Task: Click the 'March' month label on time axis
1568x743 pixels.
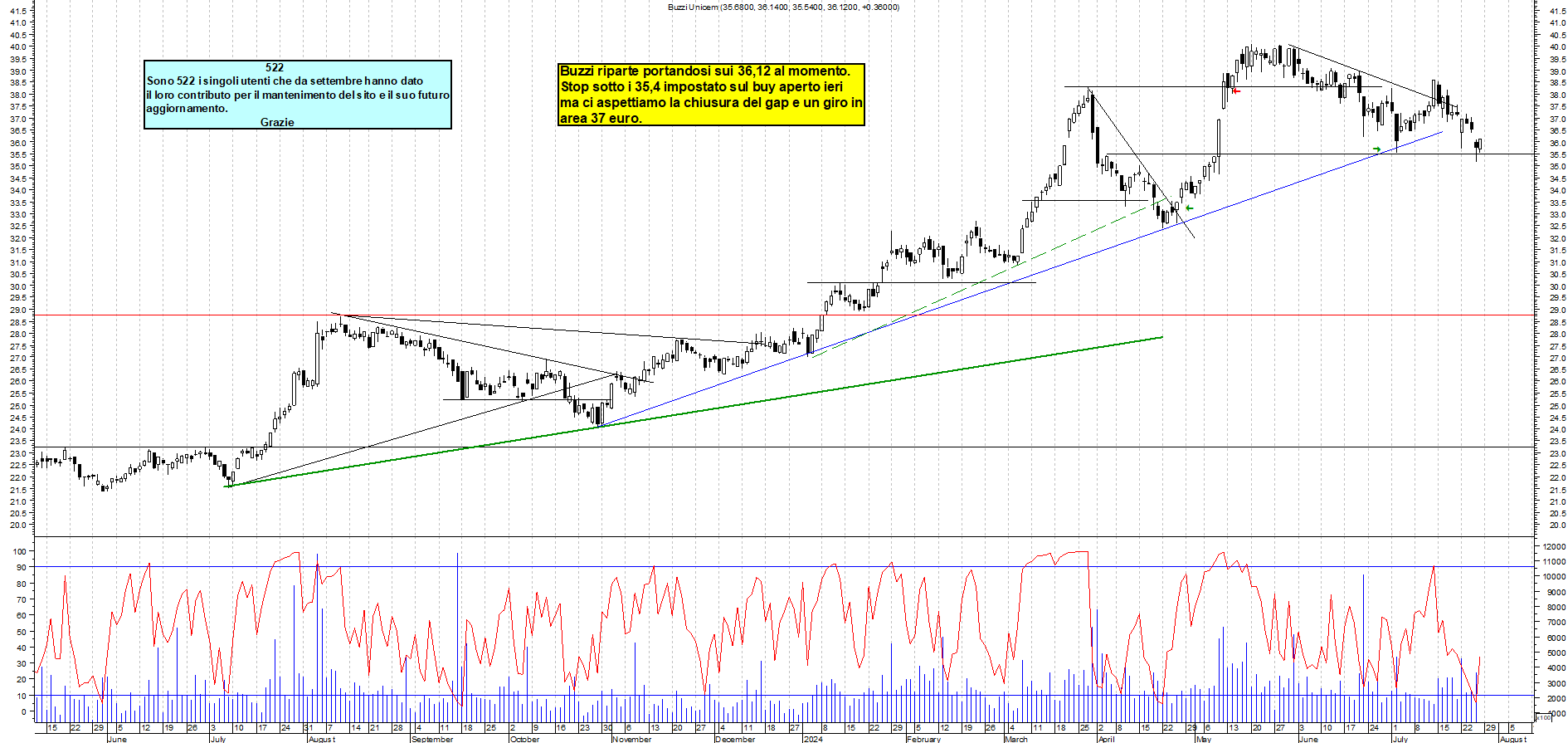Action: (x=1015, y=739)
